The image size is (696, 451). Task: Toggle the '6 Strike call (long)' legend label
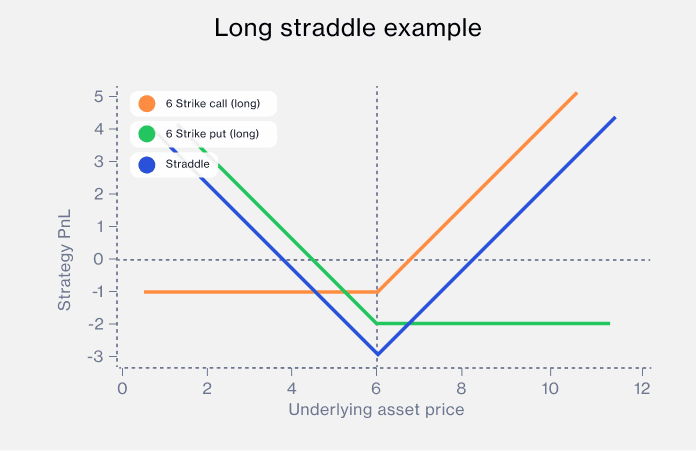click(x=206, y=104)
